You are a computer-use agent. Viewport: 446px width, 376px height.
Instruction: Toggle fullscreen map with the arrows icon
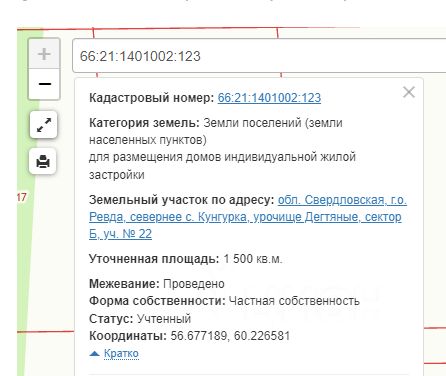pyautogui.click(x=44, y=125)
